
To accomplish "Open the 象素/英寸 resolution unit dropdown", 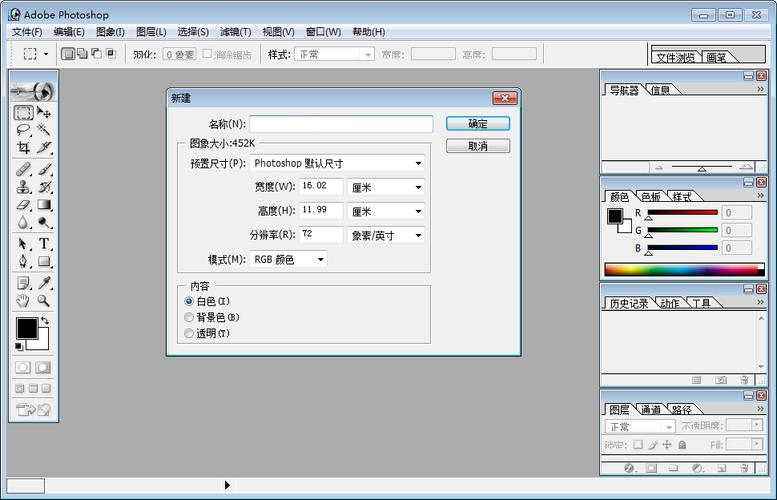I will click(x=386, y=235).
